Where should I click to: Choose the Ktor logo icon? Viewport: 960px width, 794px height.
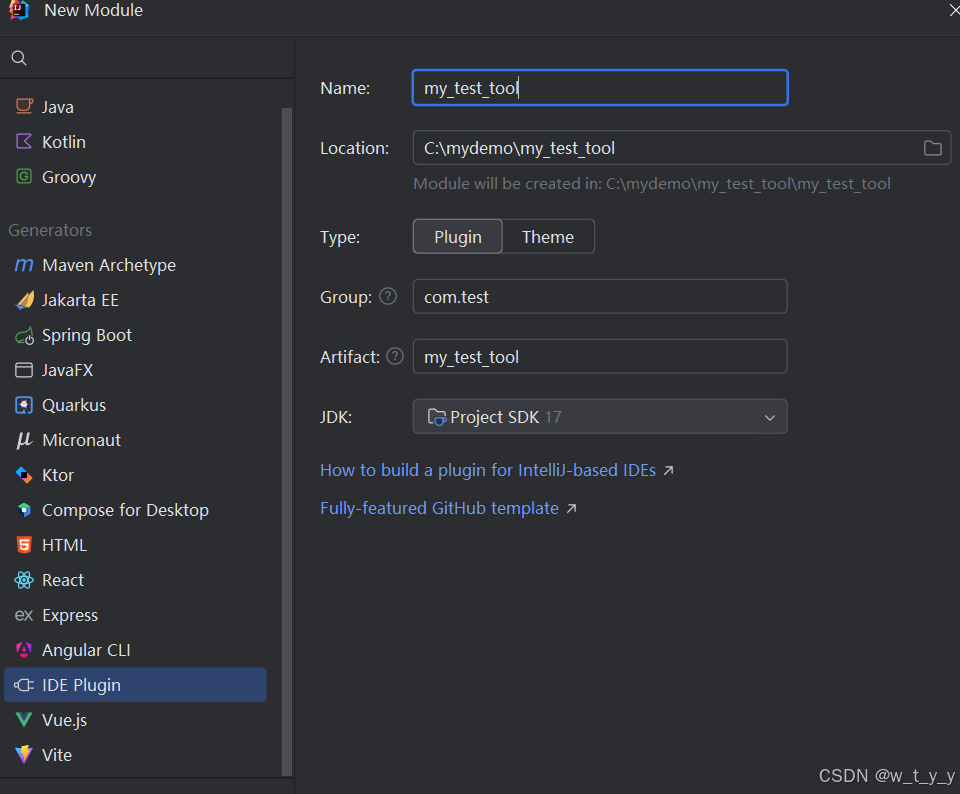pyautogui.click(x=24, y=475)
